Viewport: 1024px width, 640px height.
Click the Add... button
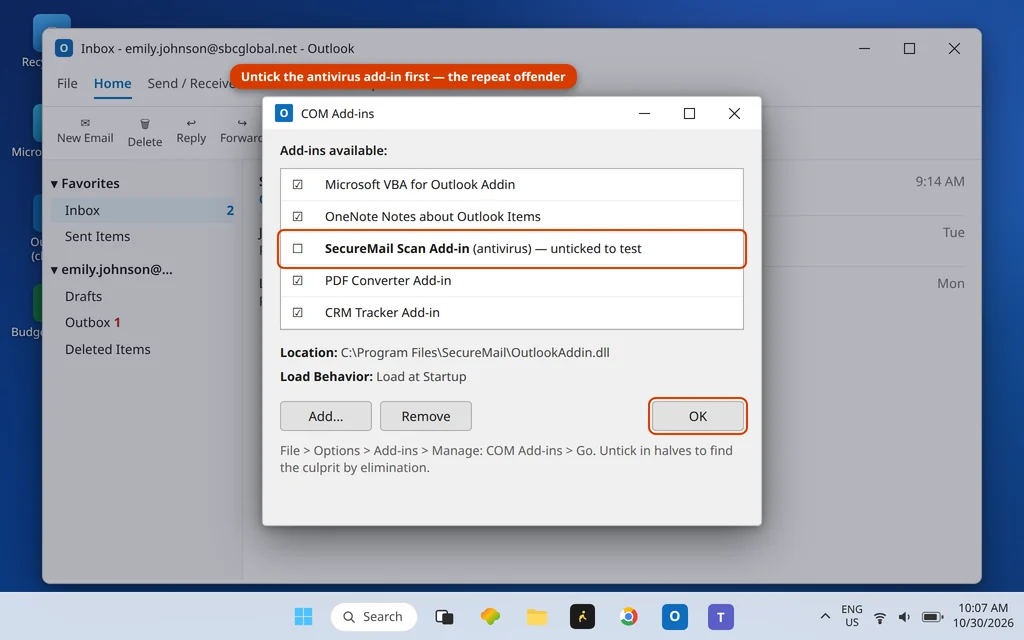[x=326, y=416]
